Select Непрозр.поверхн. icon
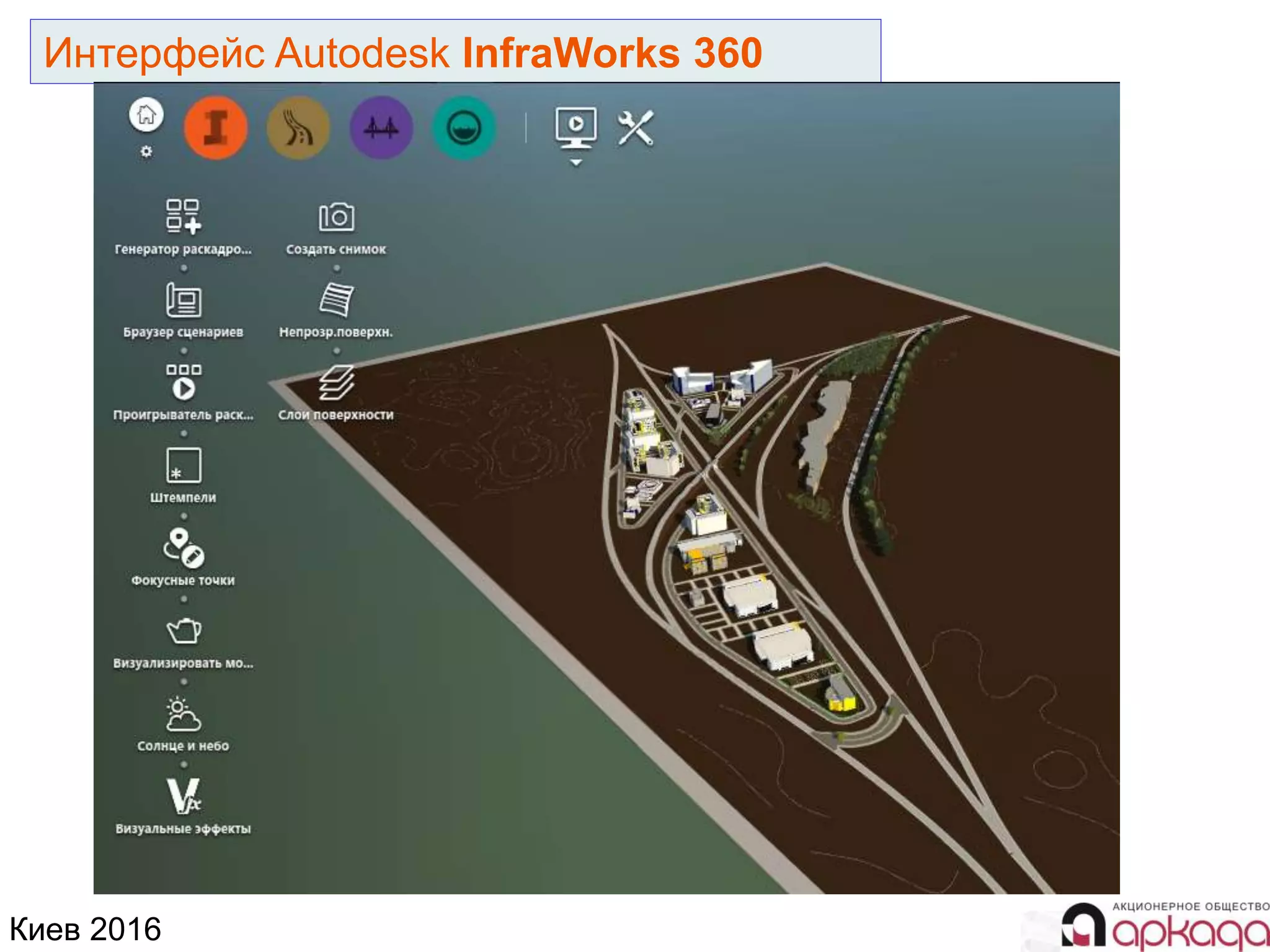 [337, 299]
